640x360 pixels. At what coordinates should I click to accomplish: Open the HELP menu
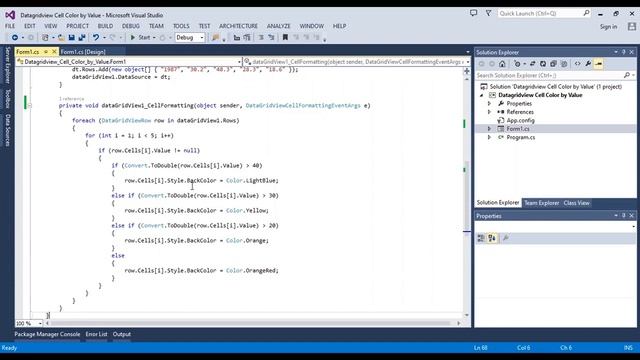(x=340, y=26)
